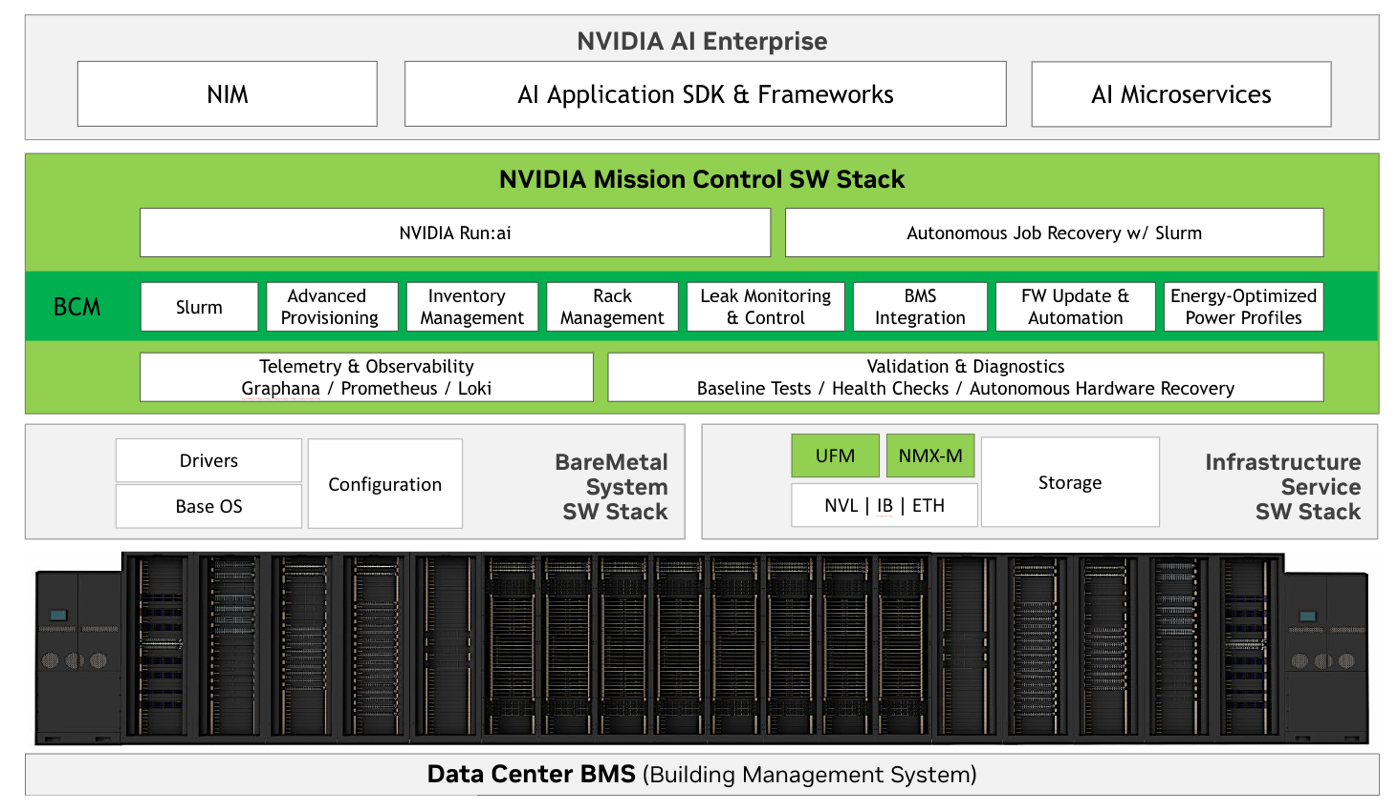Image resolution: width=1398 pixels, height=810 pixels.
Task: Select the green UFM box
Action: (835, 456)
